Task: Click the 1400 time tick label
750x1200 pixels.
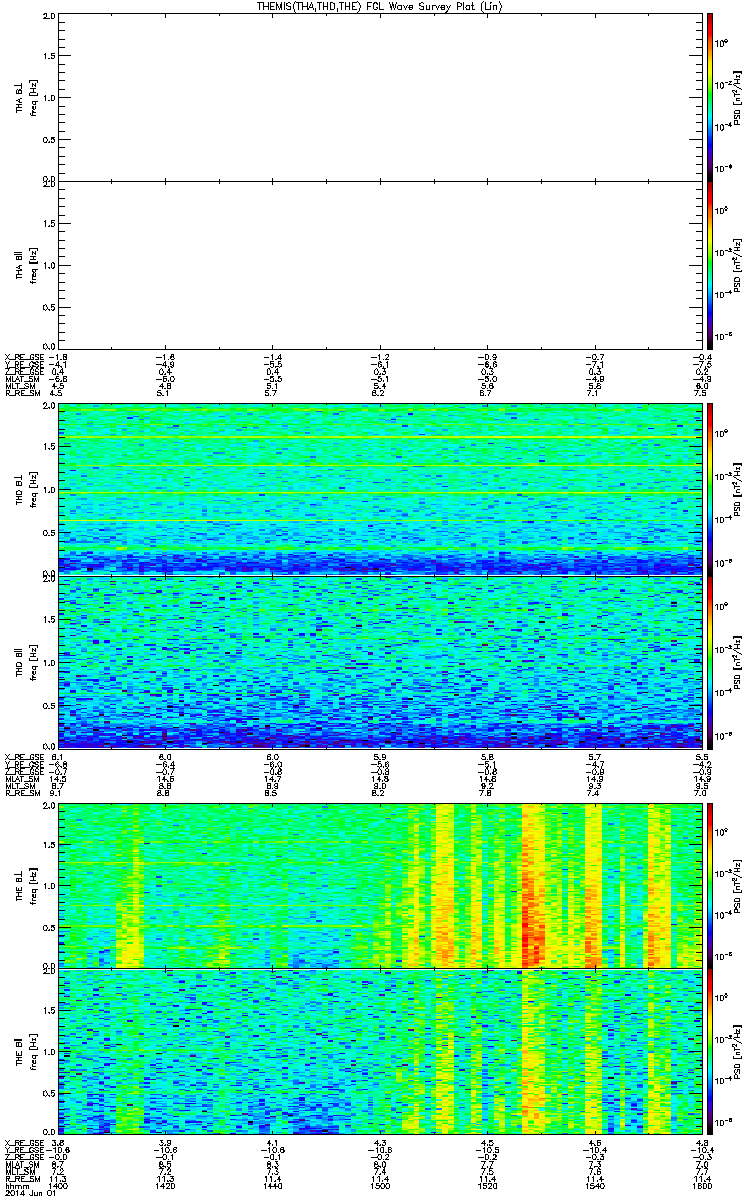Action: pyautogui.click(x=59, y=1188)
